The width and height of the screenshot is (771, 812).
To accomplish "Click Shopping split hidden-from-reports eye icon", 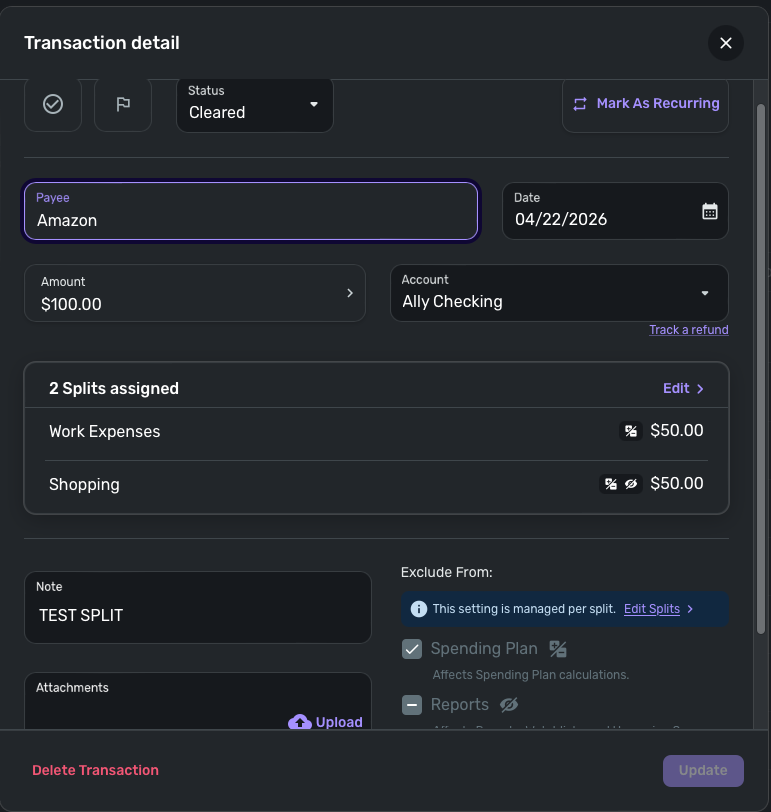I will (x=631, y=484).
